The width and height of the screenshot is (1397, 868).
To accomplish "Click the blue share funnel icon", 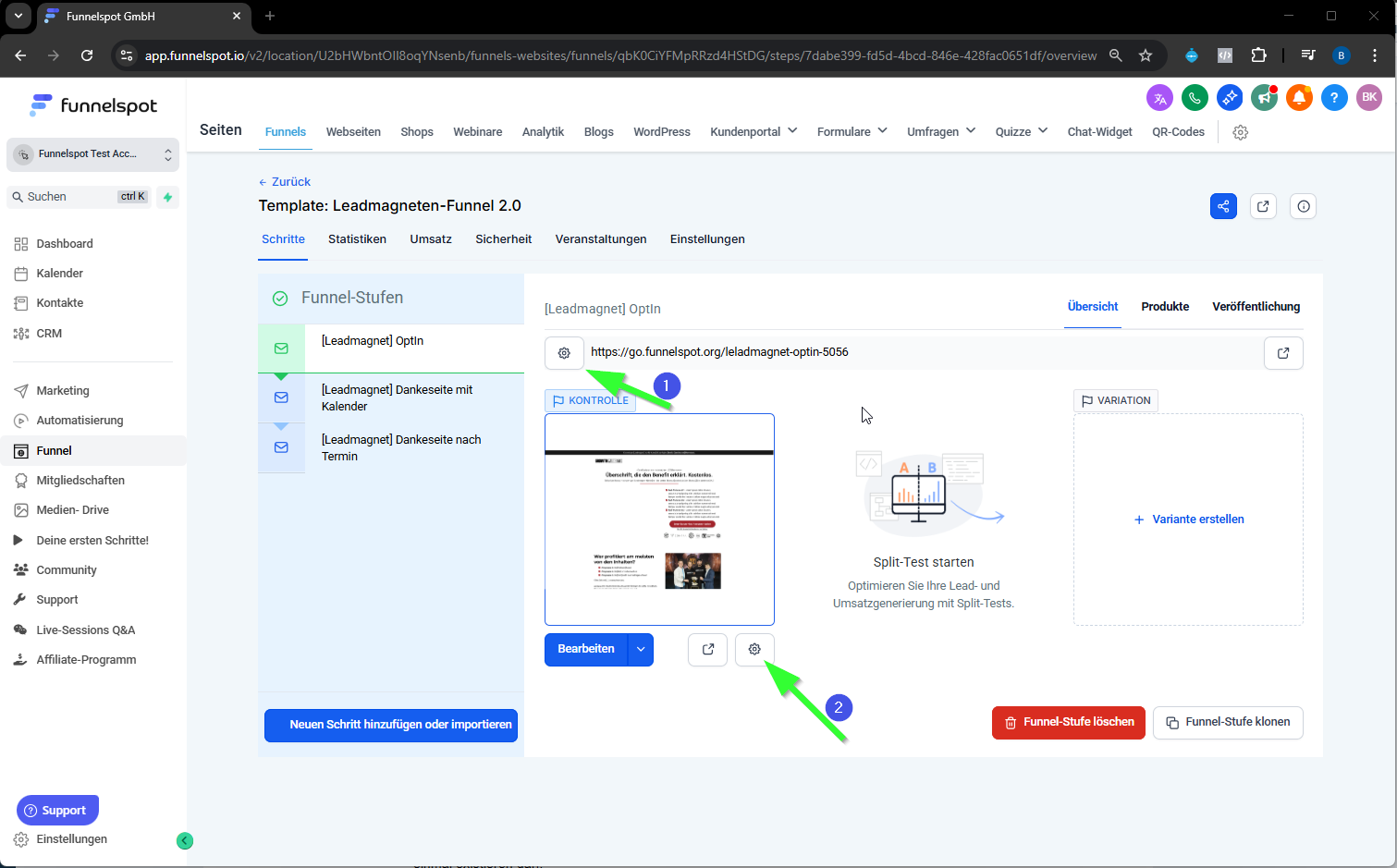I will (1223, 206).
